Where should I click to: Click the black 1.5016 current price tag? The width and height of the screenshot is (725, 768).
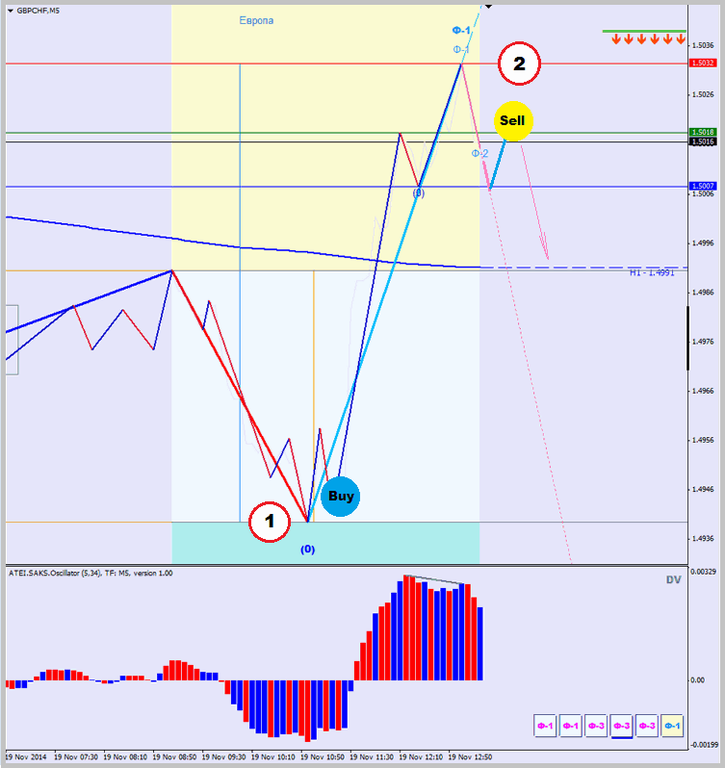(x=703, y=142)
